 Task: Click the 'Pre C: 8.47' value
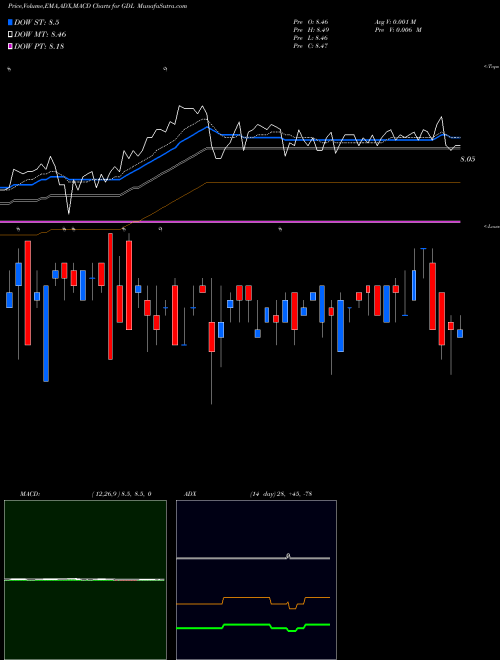pyautogui.click(x=311, y=46)
